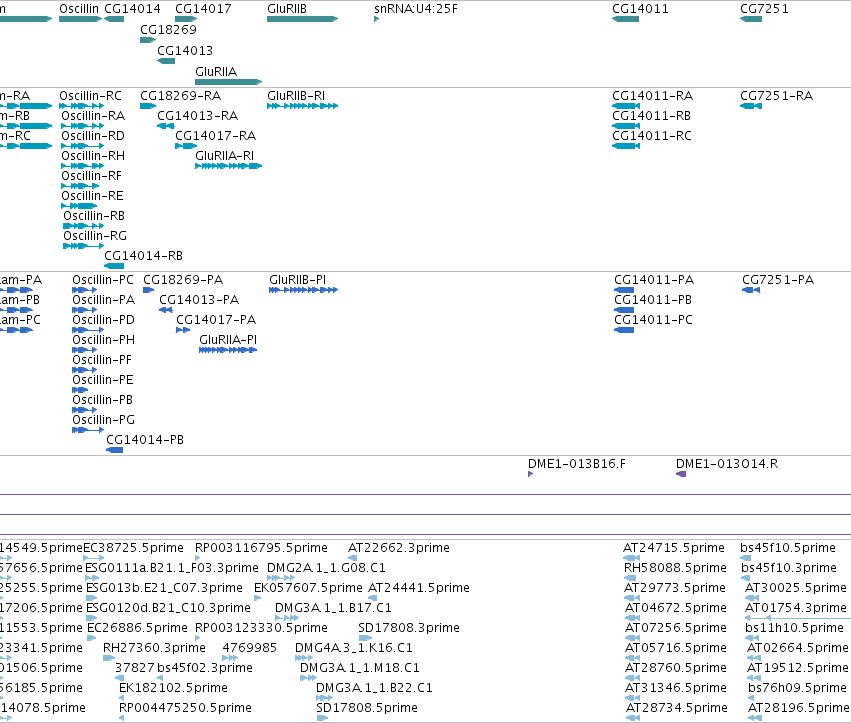This screenshot has width=851, height=723.
Task: Select the CG14017-RA transcript
Action: 215,136
